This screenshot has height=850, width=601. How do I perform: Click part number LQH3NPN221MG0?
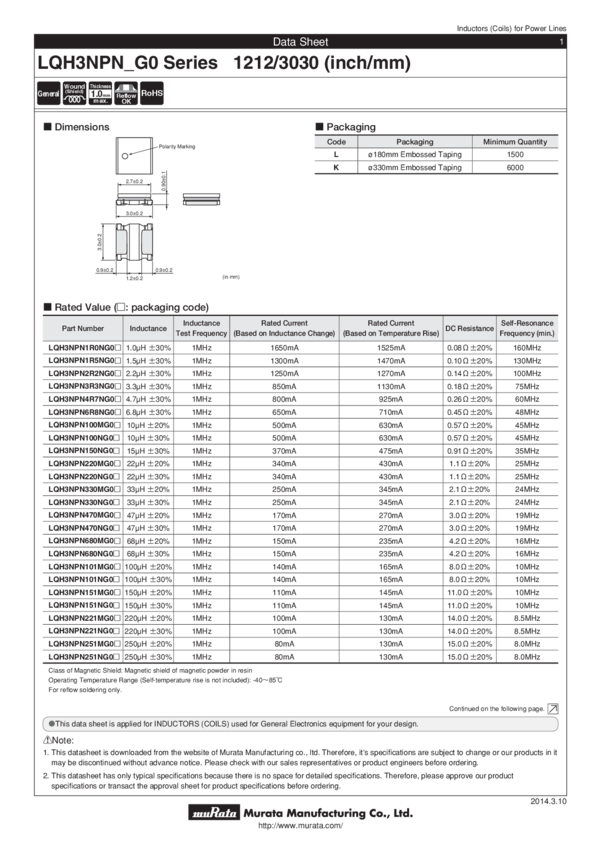[83, 618]
